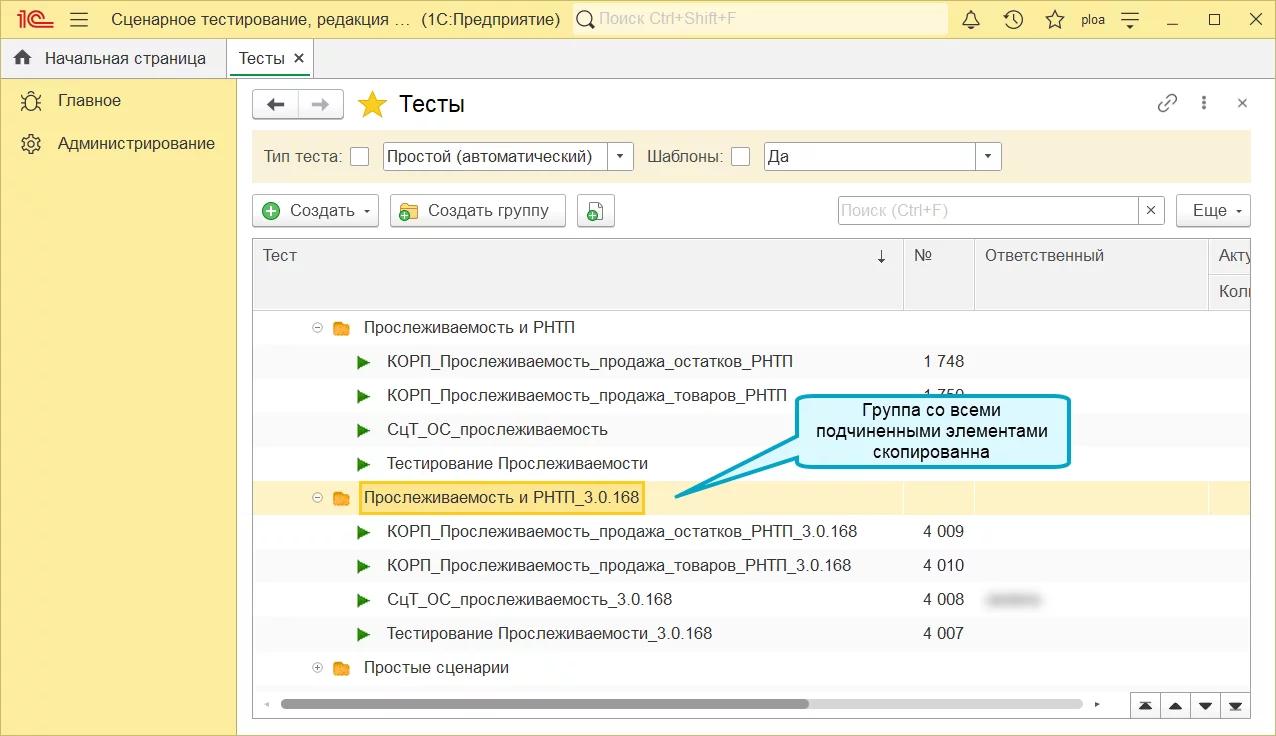Open the notifications bell icon

pyautogui.click(x=971, y=20)
